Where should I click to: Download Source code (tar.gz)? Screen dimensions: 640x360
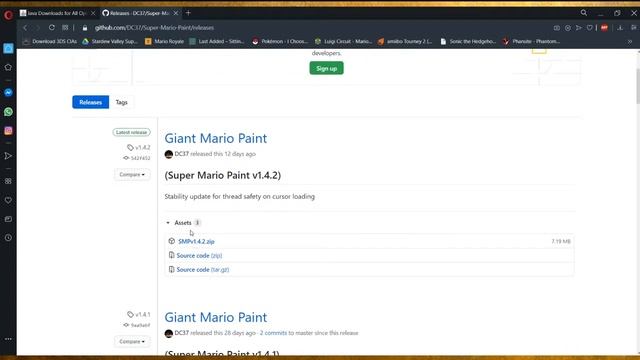[x=203, y=269]
